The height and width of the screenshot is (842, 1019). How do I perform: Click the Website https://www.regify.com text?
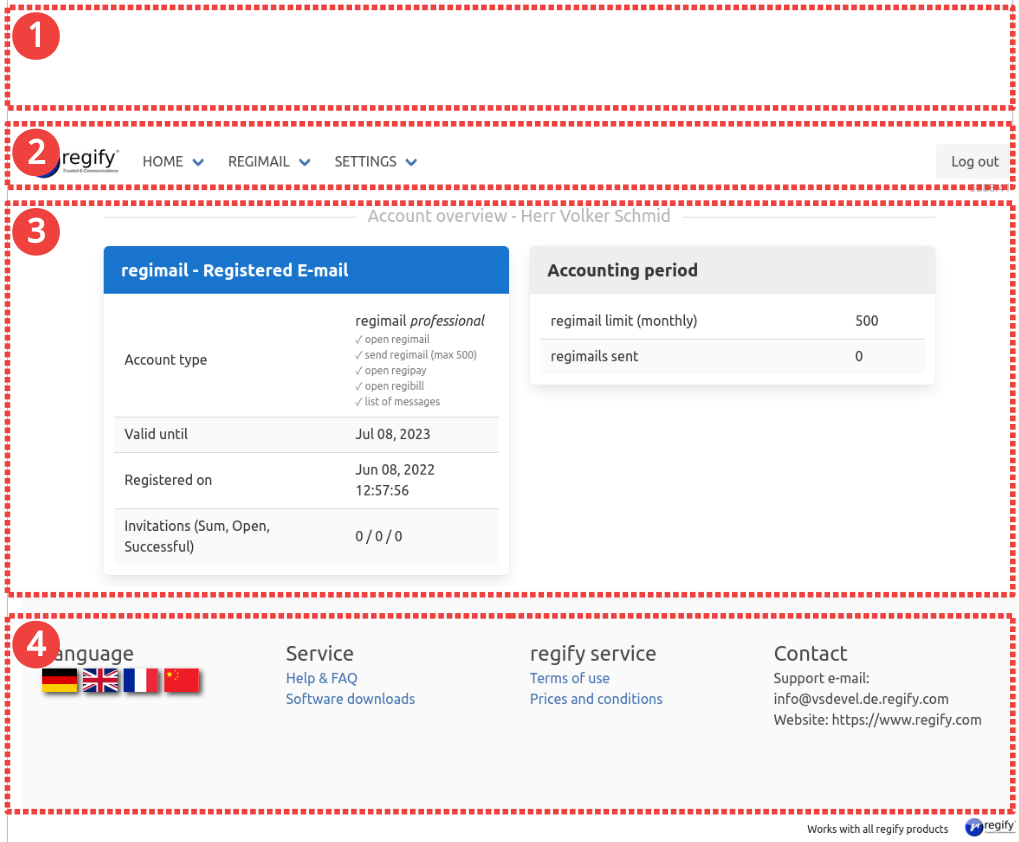877,719
